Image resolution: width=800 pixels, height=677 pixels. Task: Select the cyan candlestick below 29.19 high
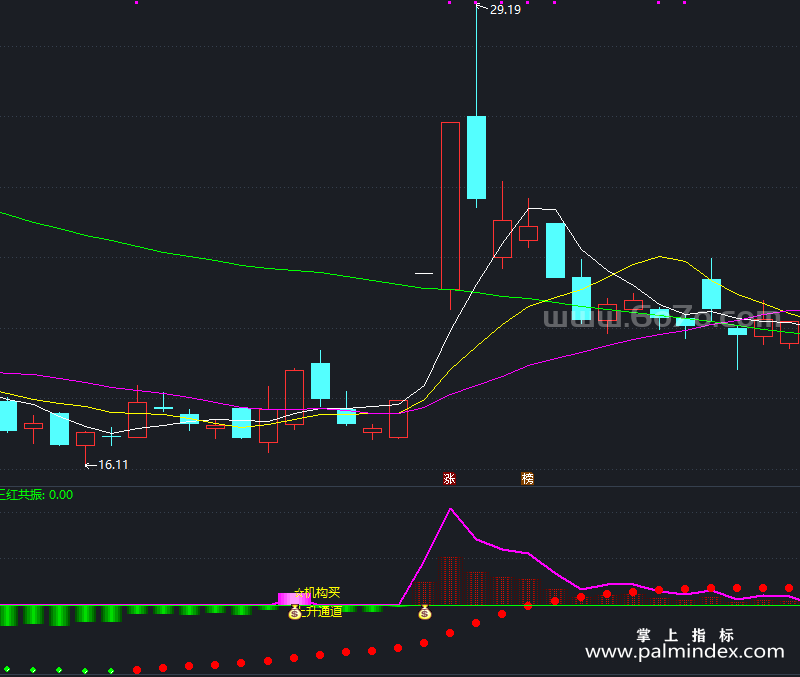(477, 157)
